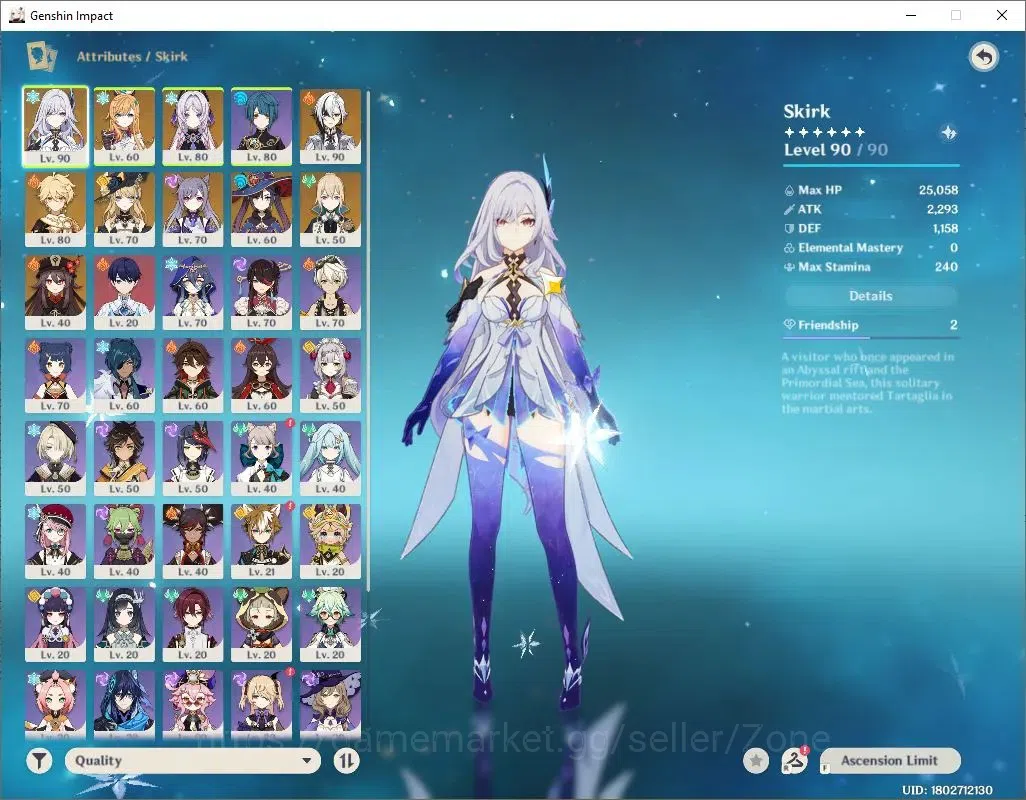This screenshot has height=800, width=1026.
Task: Select Heizou's Lv. 20 portrait
Action: tap(193, 625)
